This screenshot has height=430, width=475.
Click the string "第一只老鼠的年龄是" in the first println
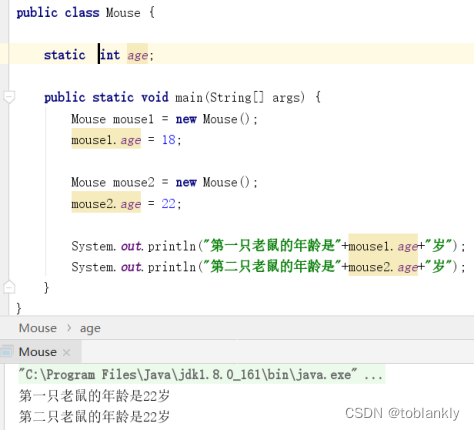[273, 246]
